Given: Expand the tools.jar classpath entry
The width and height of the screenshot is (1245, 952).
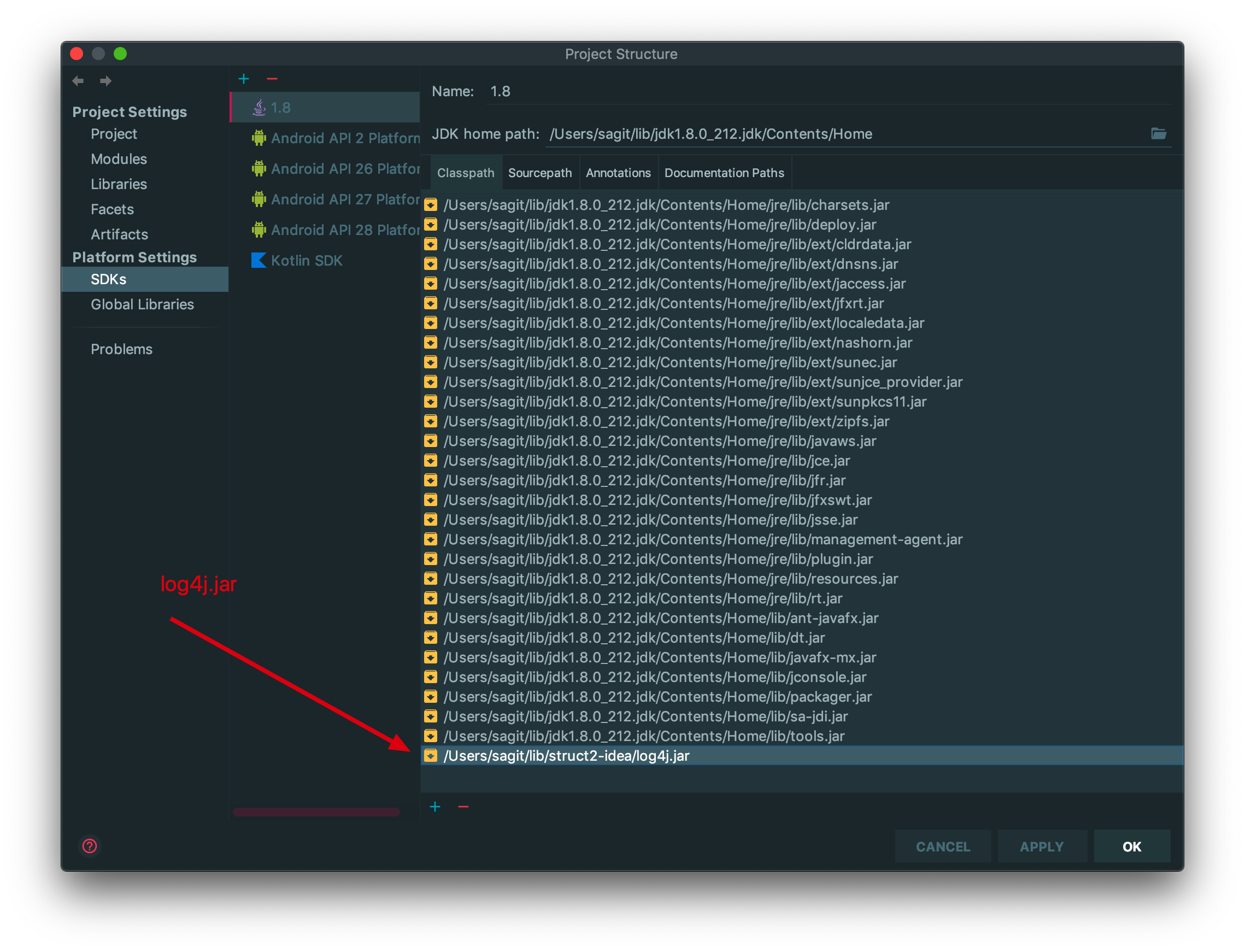Looking at the screenshot, I should pyautogui.click(x=431, y=736).
